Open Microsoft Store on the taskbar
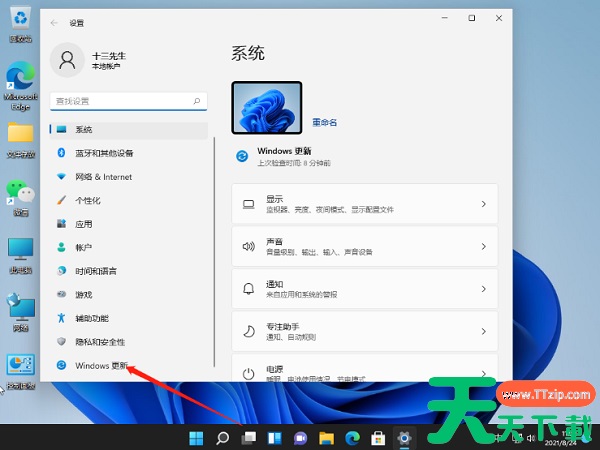 pyautogui.click(x=378, y=438)
